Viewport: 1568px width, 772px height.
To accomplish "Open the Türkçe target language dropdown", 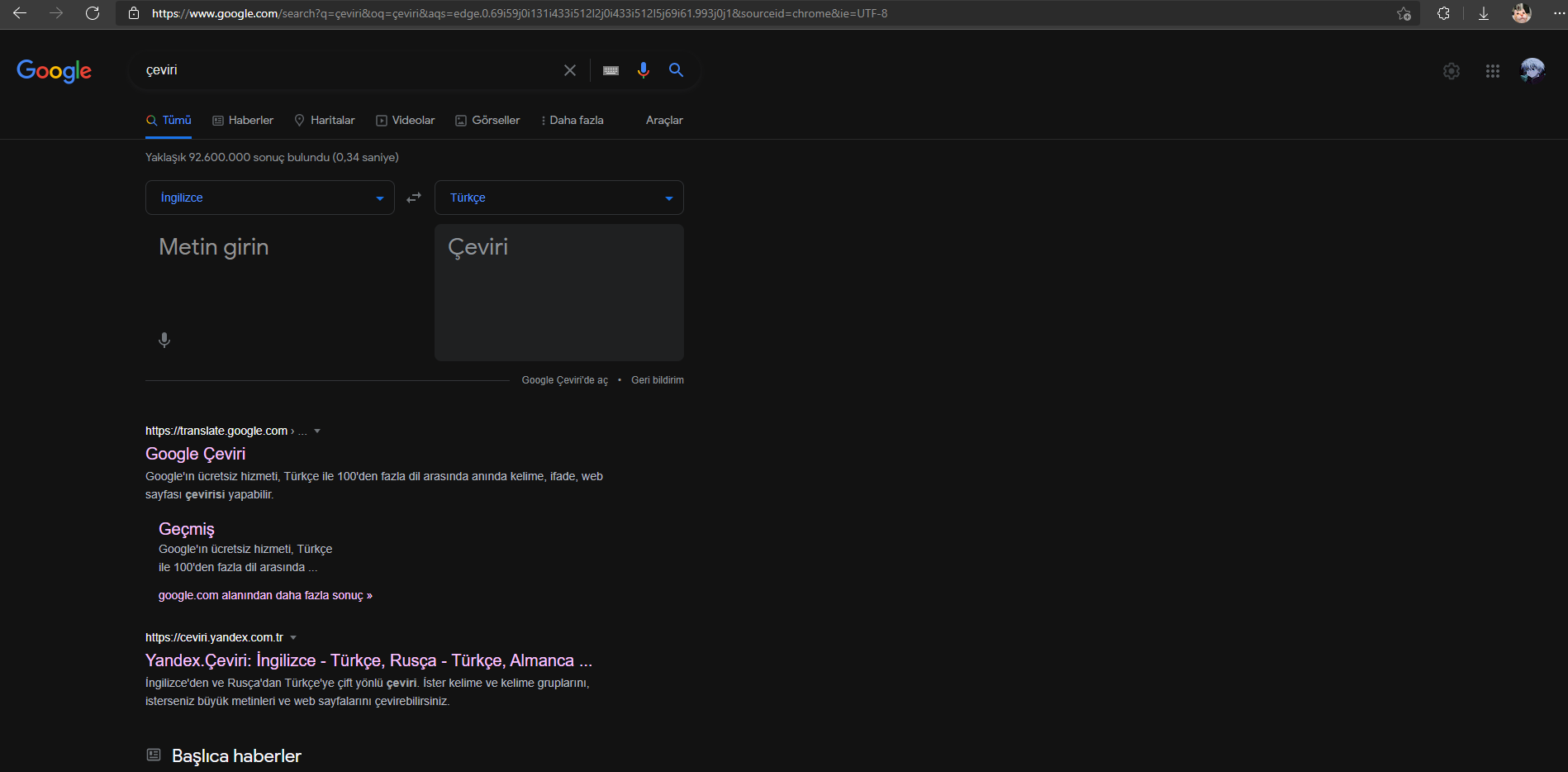I will (x=559, y=198).
